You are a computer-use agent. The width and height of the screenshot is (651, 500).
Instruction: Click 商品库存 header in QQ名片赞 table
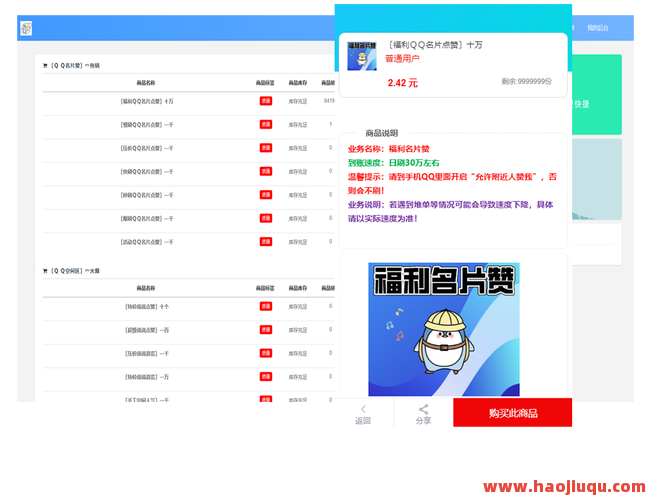click(x=298, y=83)
